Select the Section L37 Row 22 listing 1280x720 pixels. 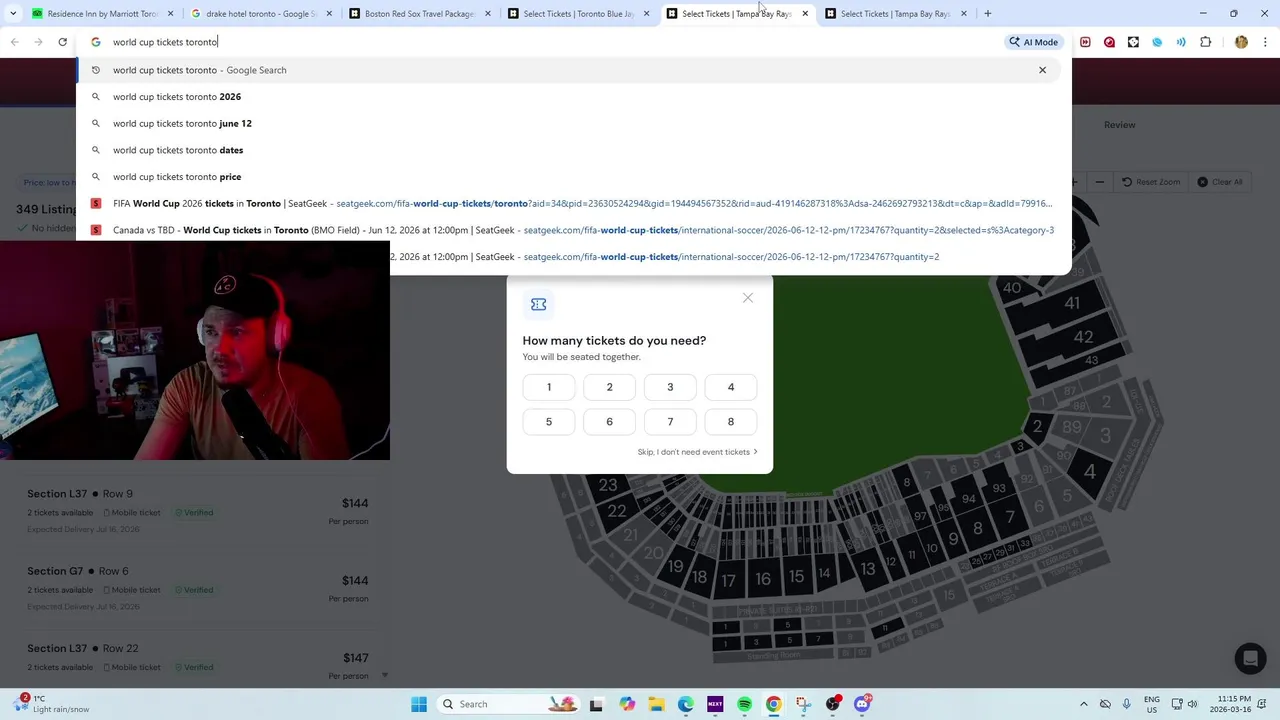tap(198, 661)
